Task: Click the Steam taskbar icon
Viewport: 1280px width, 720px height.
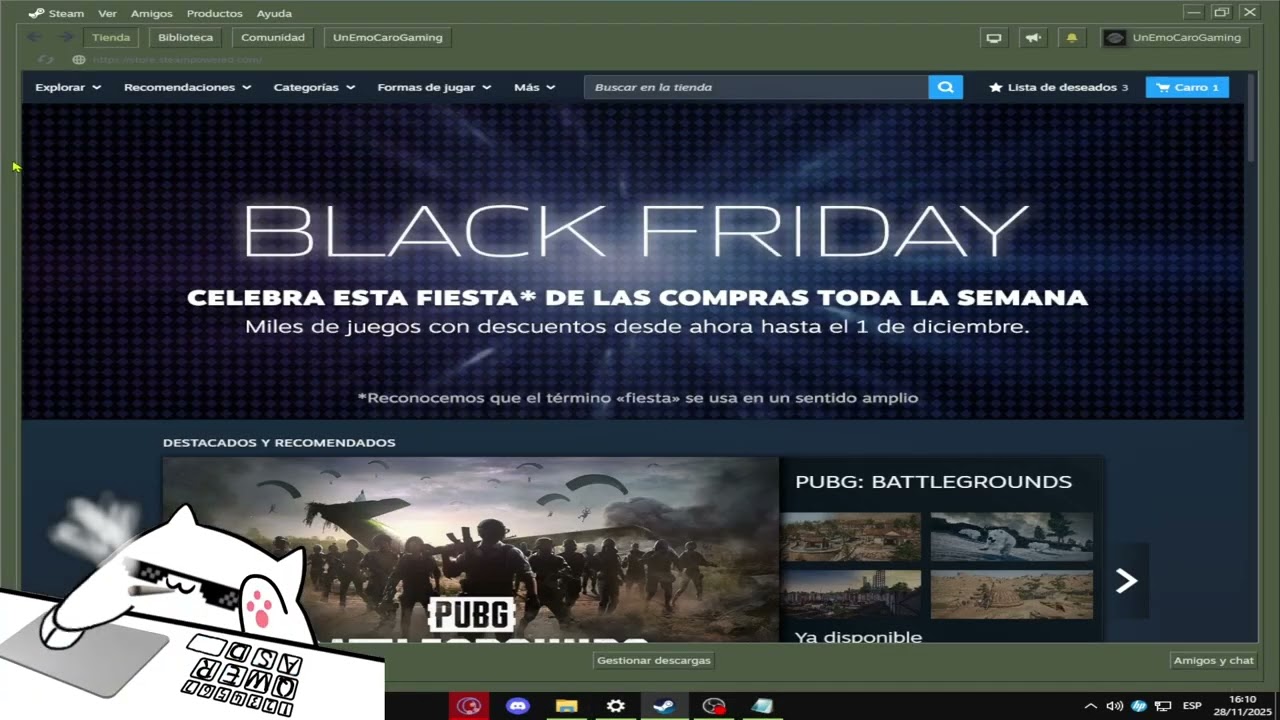Action: [663, 706]
